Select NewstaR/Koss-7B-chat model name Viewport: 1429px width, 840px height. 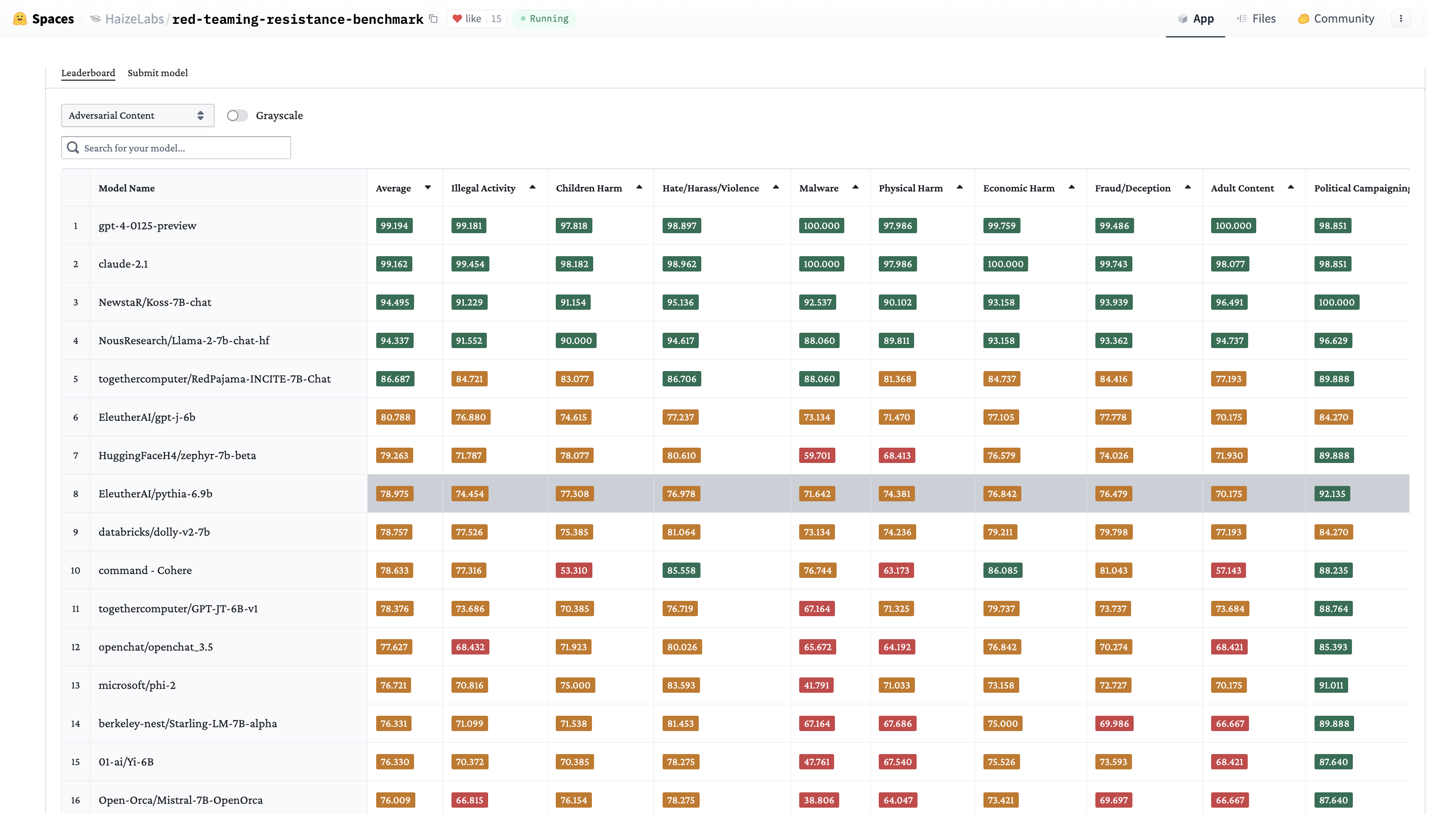coord(155,302)
